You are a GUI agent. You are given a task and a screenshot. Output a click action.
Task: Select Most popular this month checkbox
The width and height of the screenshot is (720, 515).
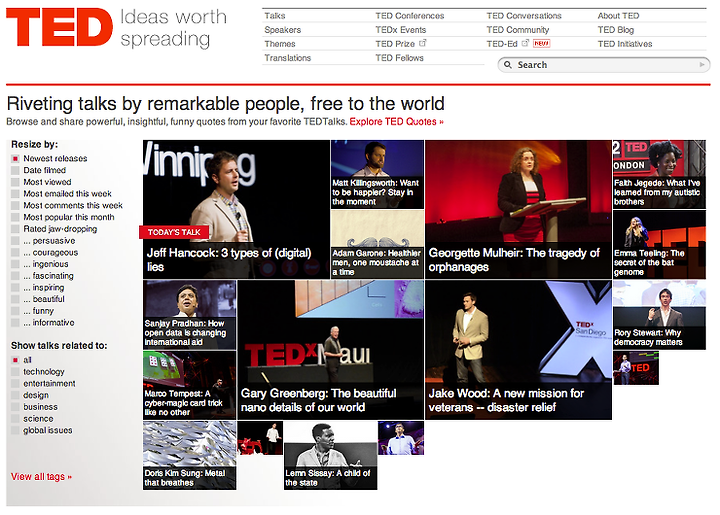click(15, 218)
